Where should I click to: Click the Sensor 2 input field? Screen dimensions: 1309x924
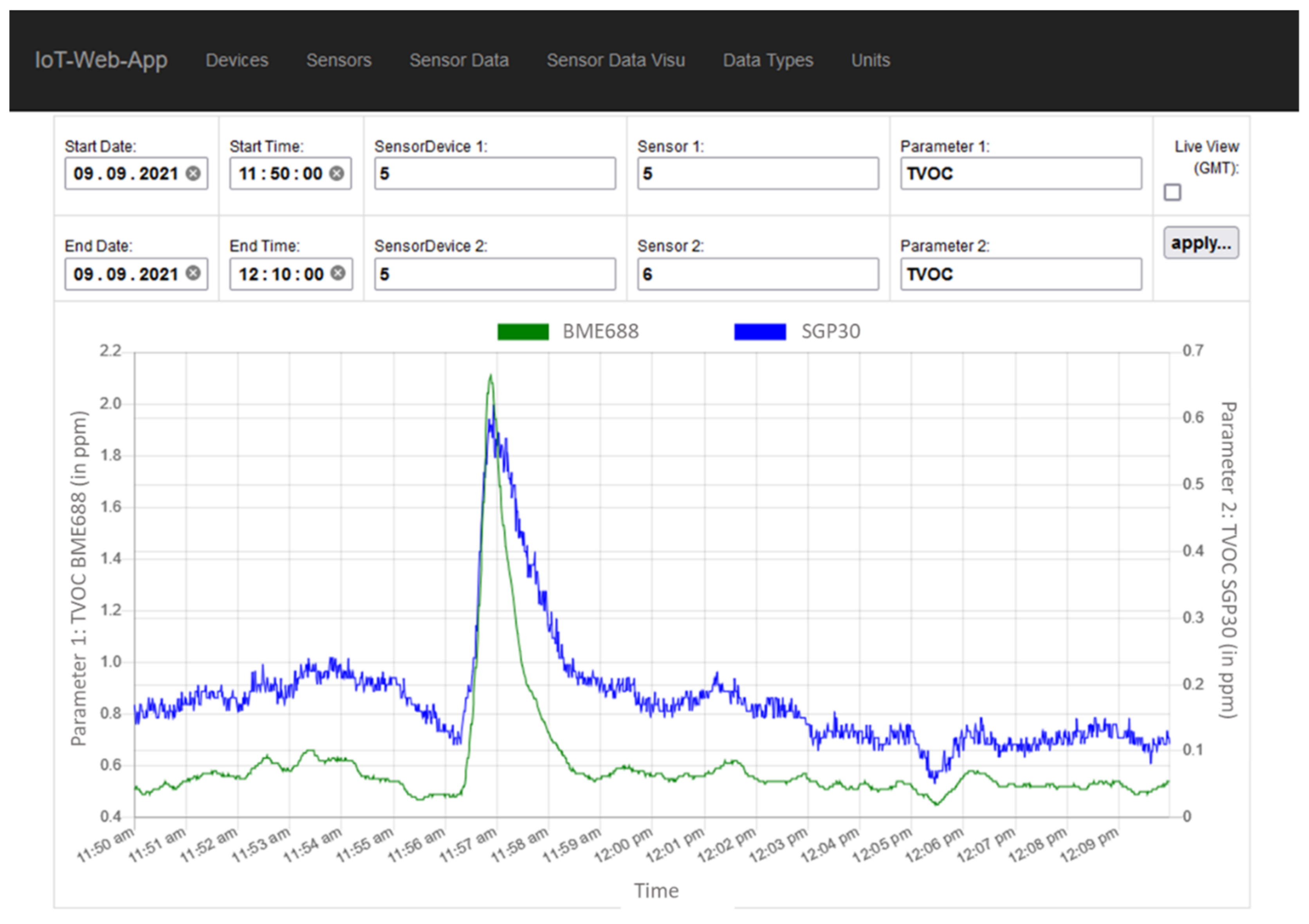coord(758,274)
